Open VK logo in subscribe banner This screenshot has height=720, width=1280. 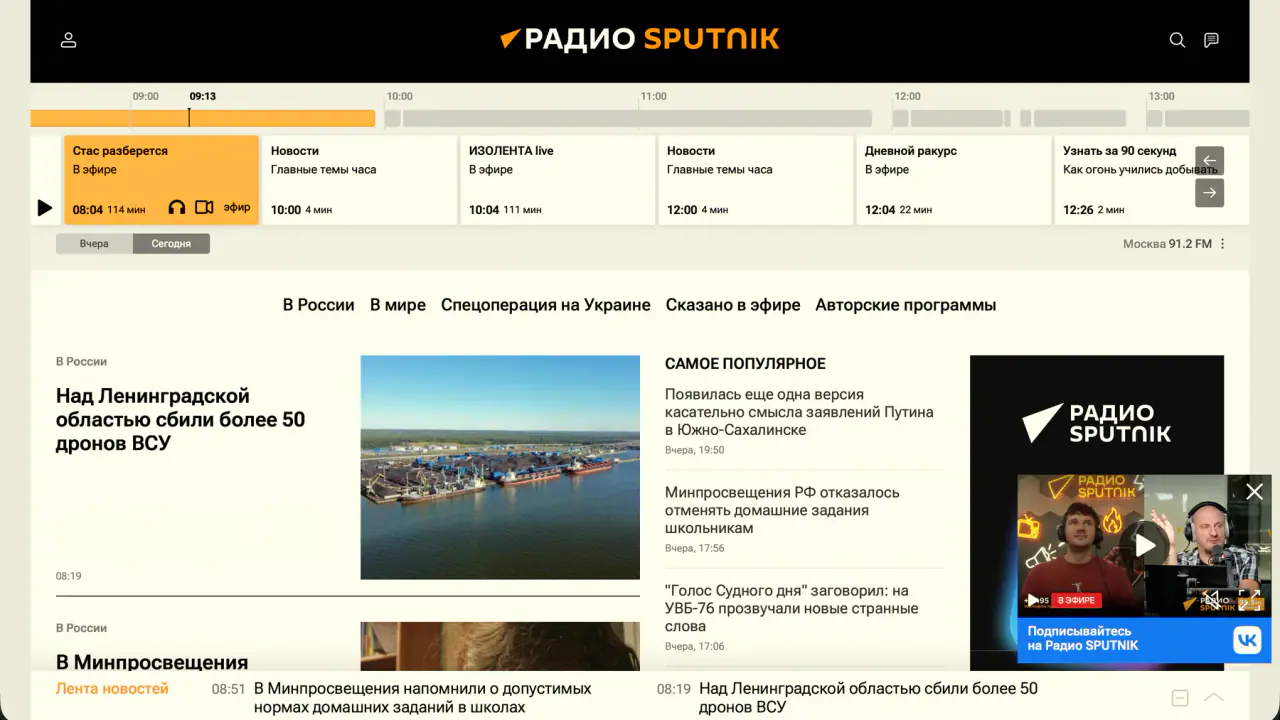coord(1247,640)
